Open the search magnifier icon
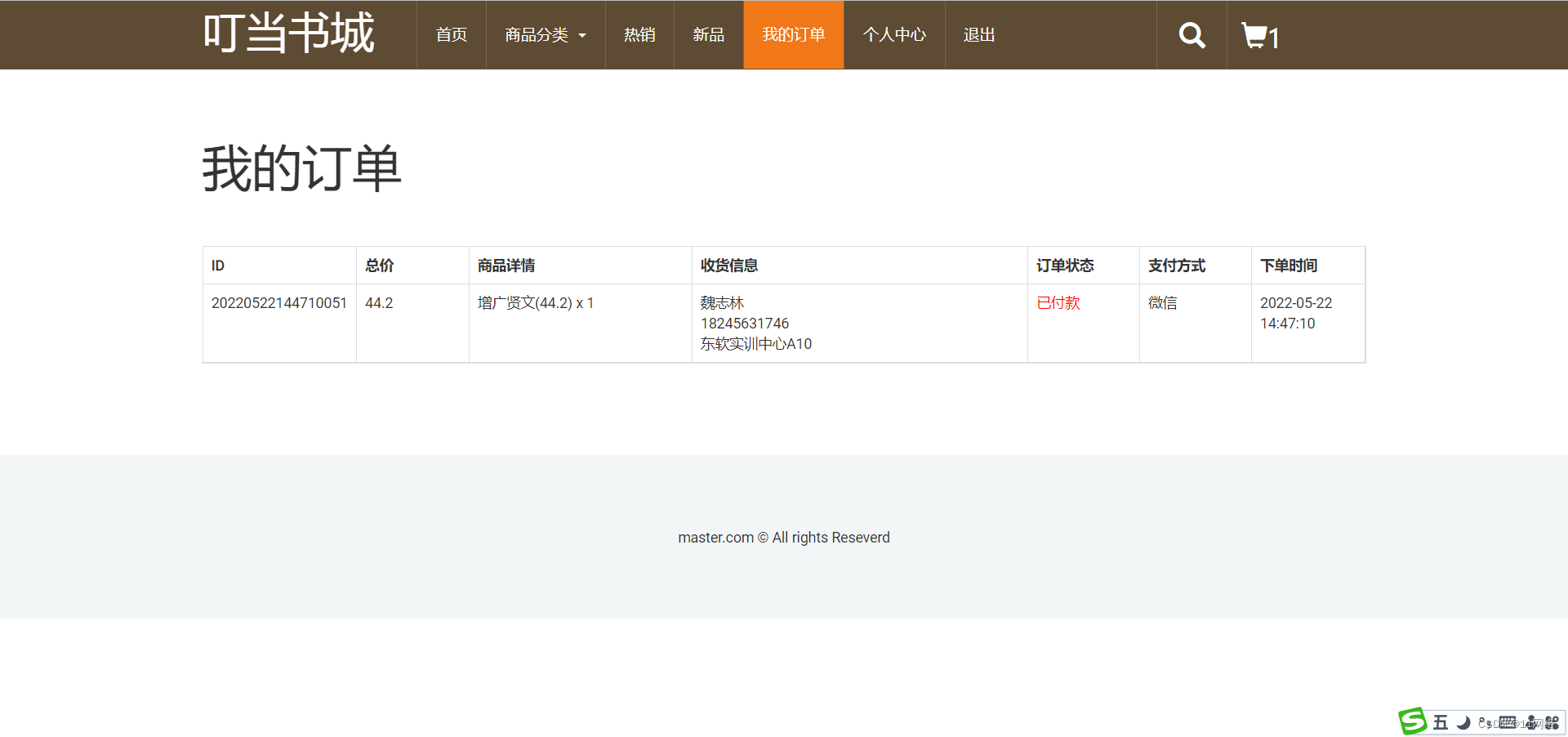 (1192, 35)
